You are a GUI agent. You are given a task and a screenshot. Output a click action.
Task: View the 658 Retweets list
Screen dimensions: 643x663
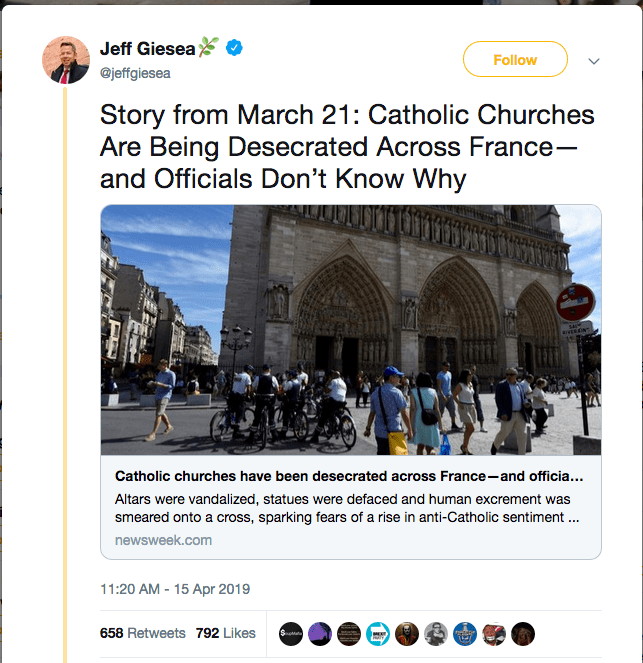[143, 633]
